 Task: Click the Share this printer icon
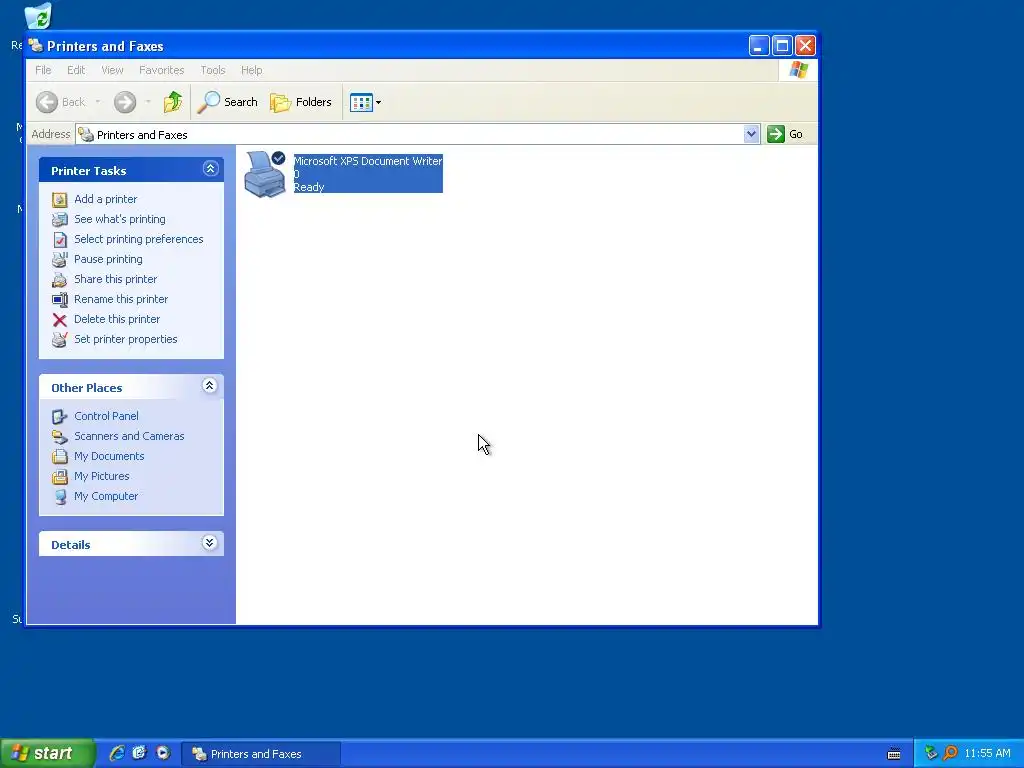[x=59, y=280]
